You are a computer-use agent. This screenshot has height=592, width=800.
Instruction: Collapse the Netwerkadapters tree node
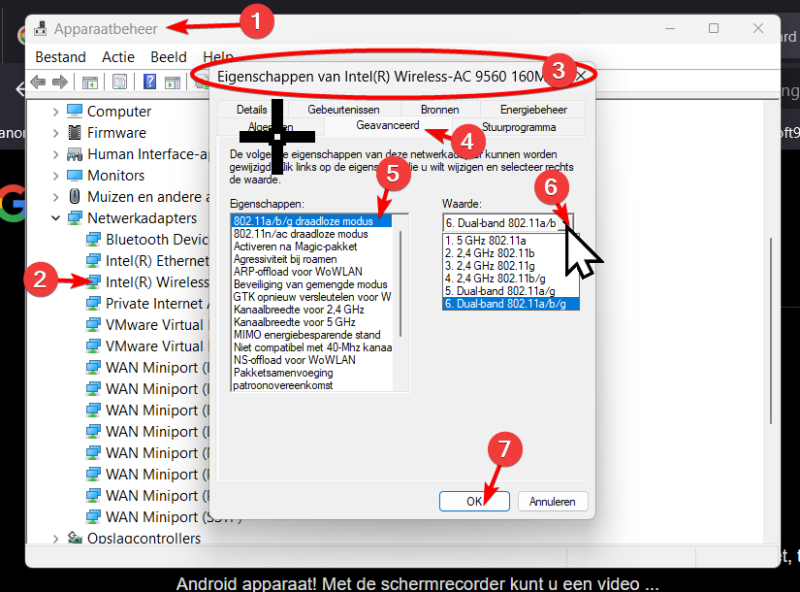[x=56, y=218]
